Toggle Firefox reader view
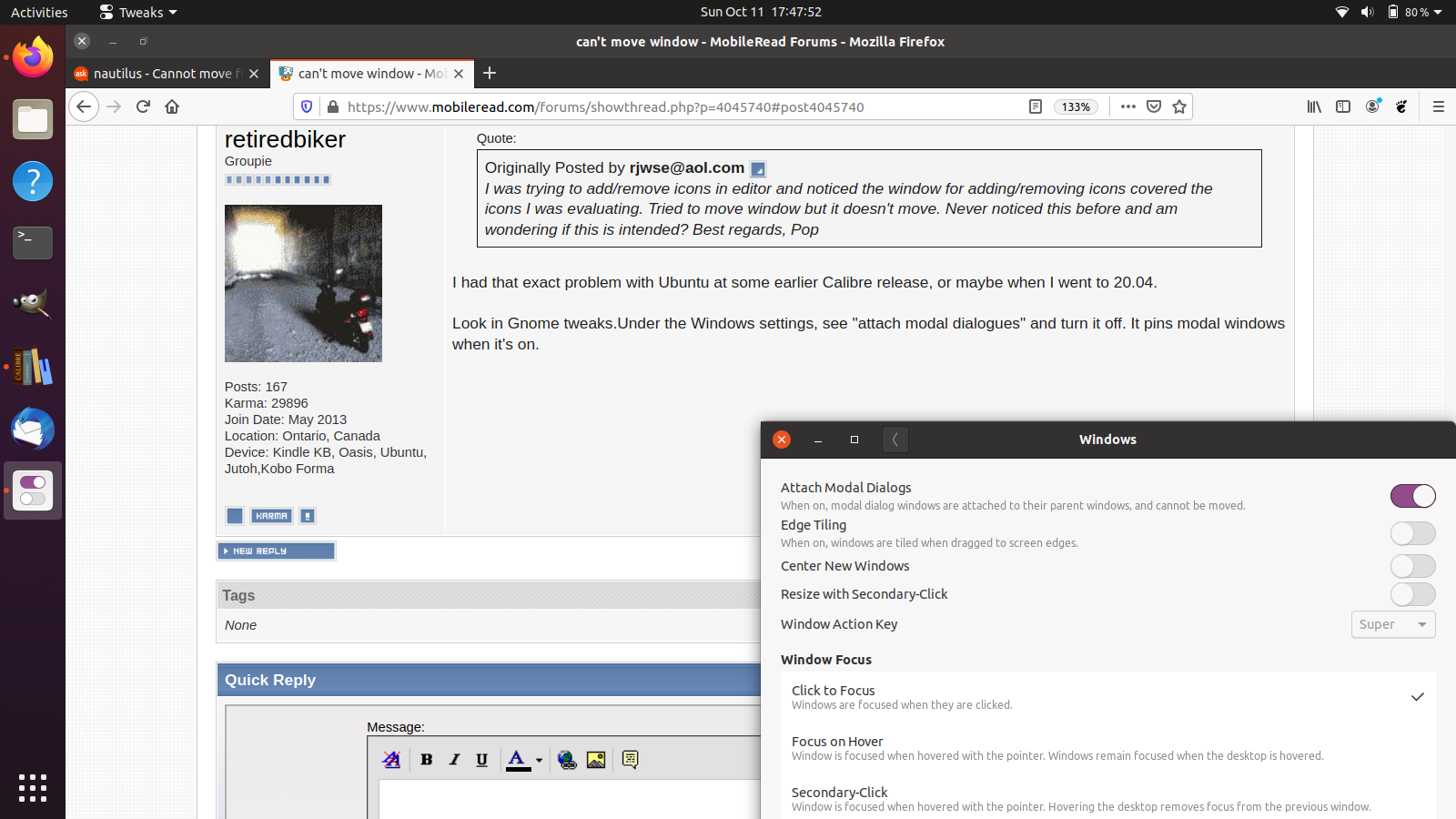Image resolution: width=1456 pixels, height=819 pixels. 1036,106
